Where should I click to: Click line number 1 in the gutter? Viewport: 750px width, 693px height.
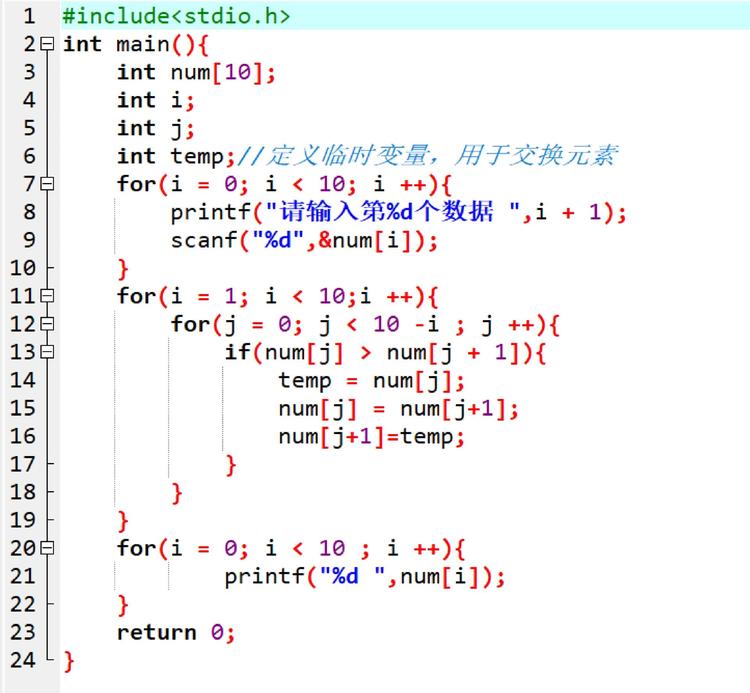pyautogui.click(x=29, y=16)
